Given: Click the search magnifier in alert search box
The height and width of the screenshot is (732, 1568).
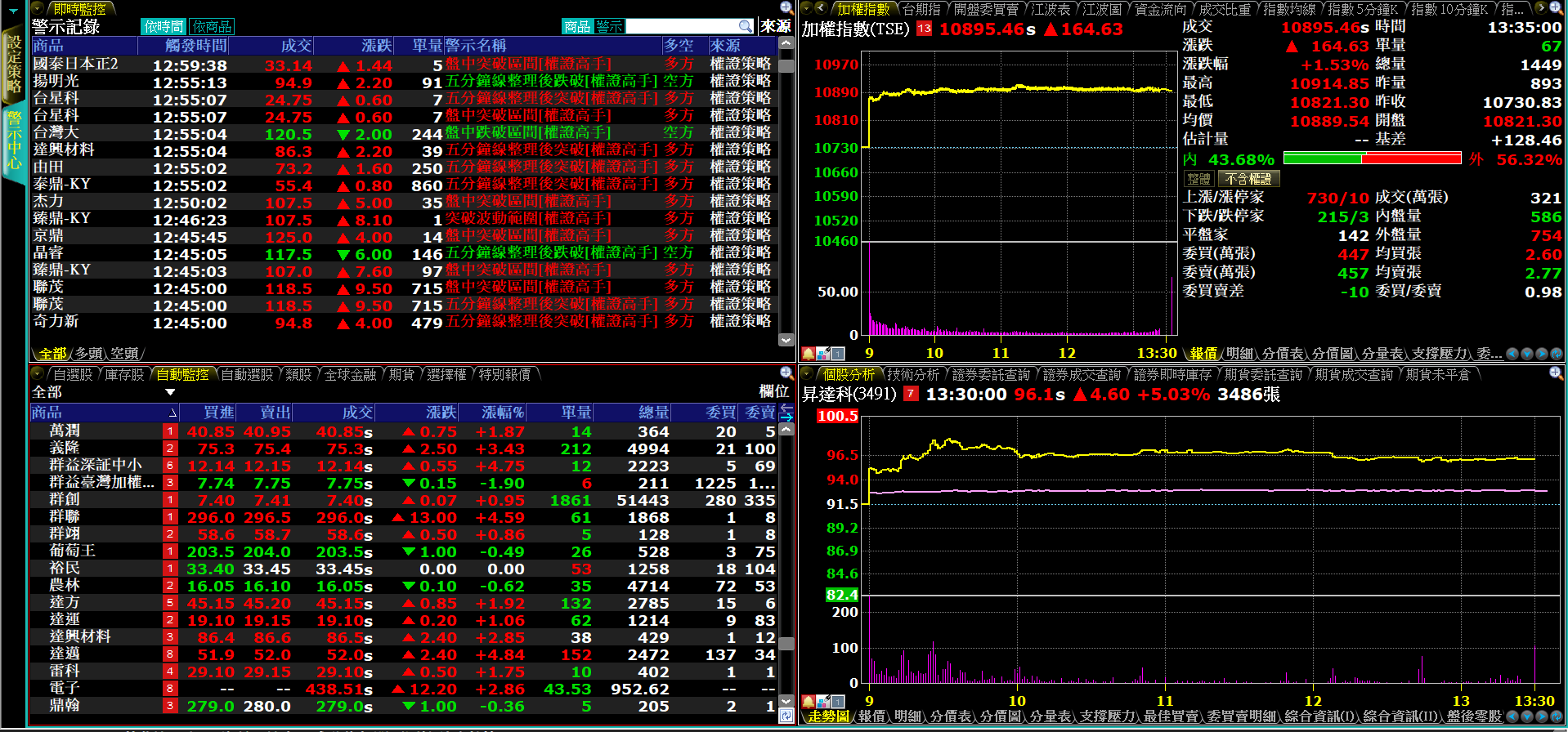Looking at the screenshot, I should click(x=745, y=26).
